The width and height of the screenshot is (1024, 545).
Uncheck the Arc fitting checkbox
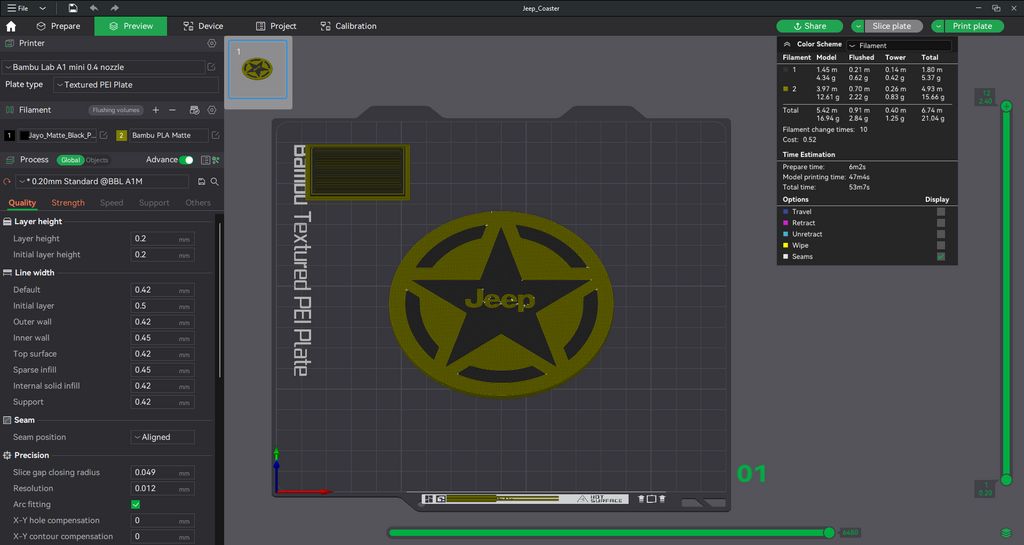[x=136, y=505]
